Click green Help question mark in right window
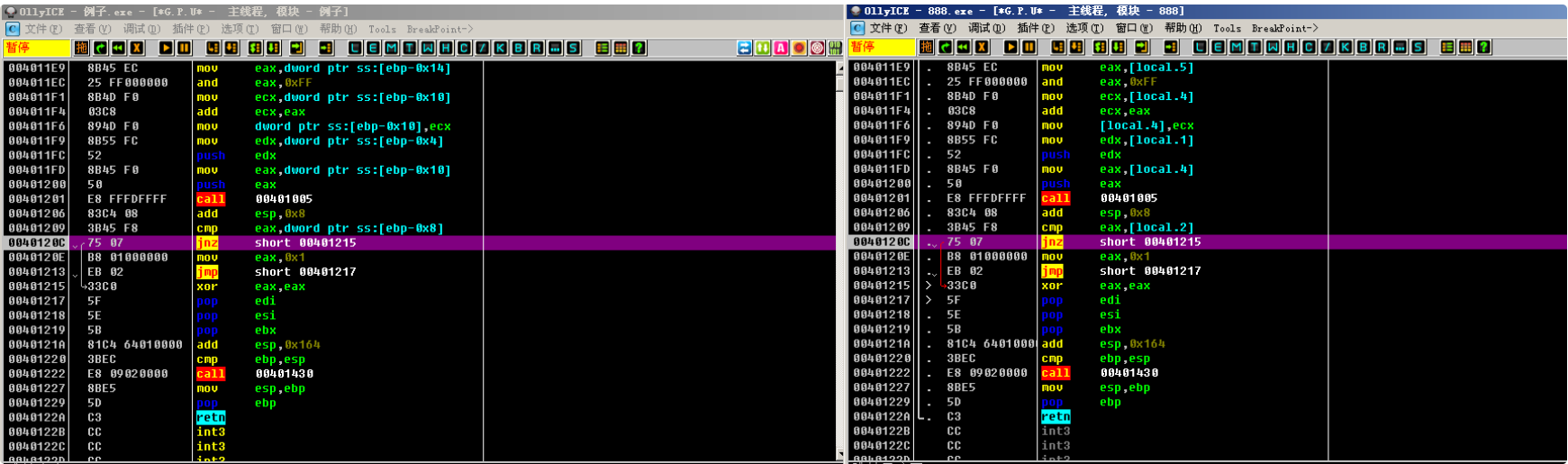Image resolution: width=1568 pixels, height=464 pixels. coord(1483,47)
